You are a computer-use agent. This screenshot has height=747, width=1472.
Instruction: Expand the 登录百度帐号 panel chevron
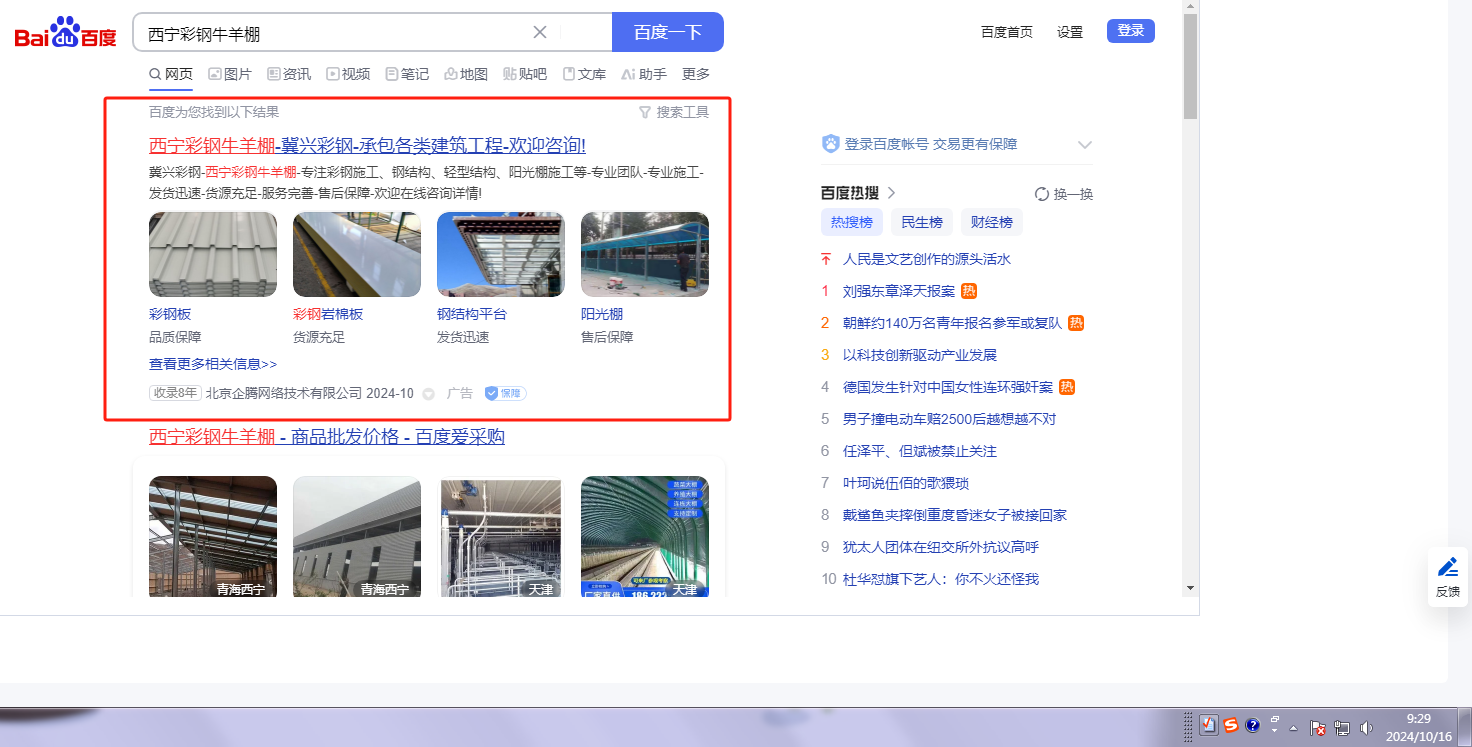click(1085, 145)
